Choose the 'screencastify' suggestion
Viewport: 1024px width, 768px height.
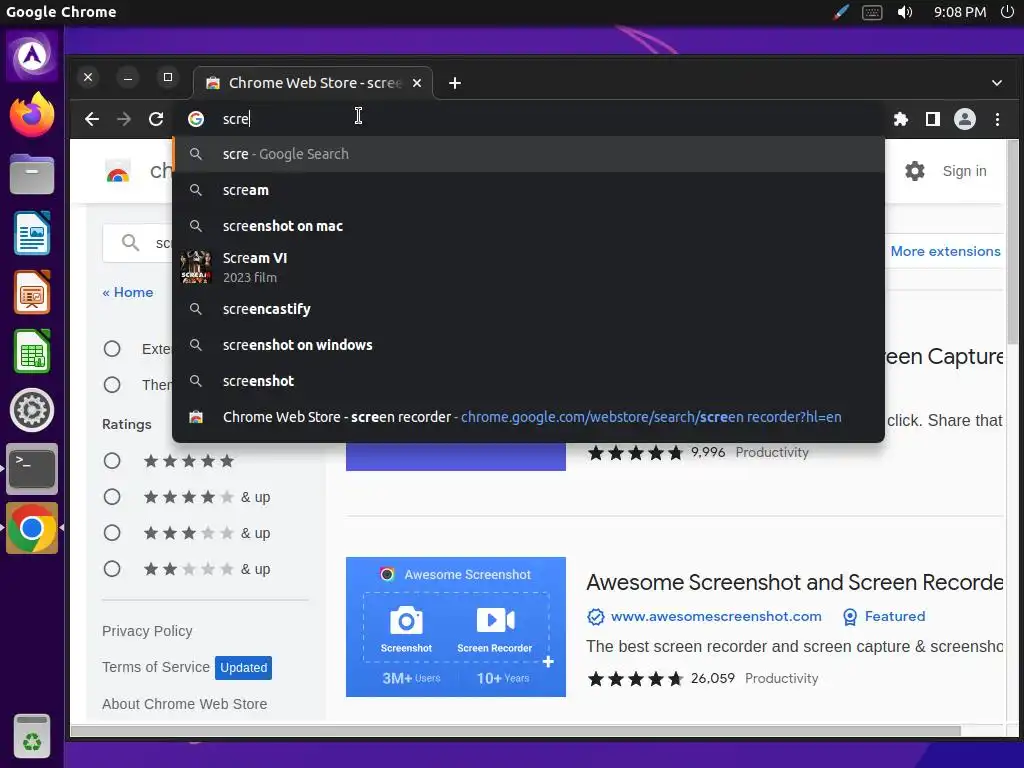[x=528, y=309]
